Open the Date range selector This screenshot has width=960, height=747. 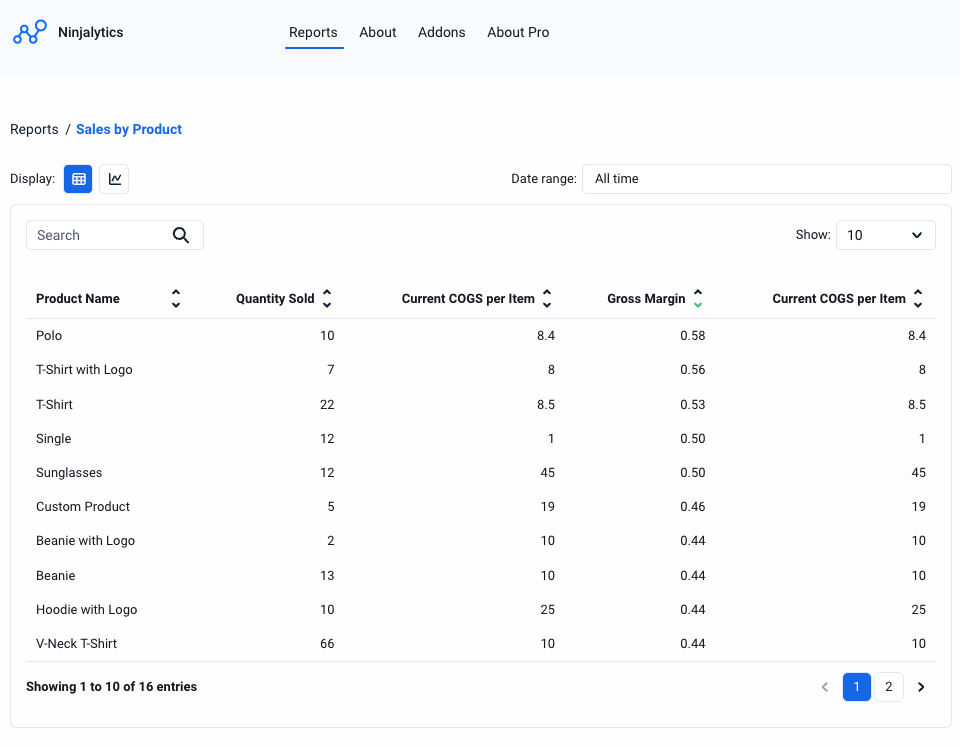click(x=766, y=179)
